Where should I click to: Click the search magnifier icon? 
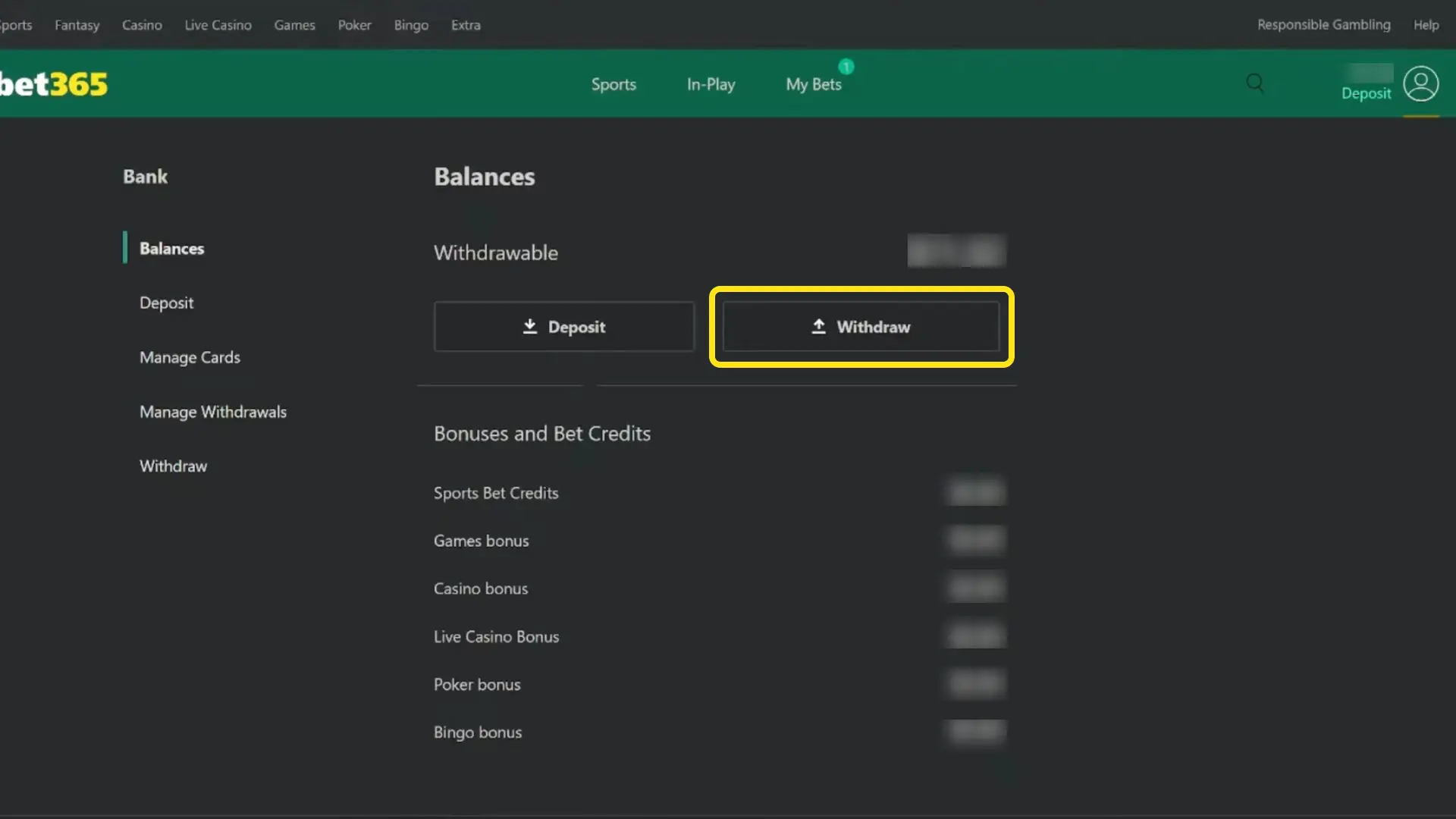click(1255, 83)
